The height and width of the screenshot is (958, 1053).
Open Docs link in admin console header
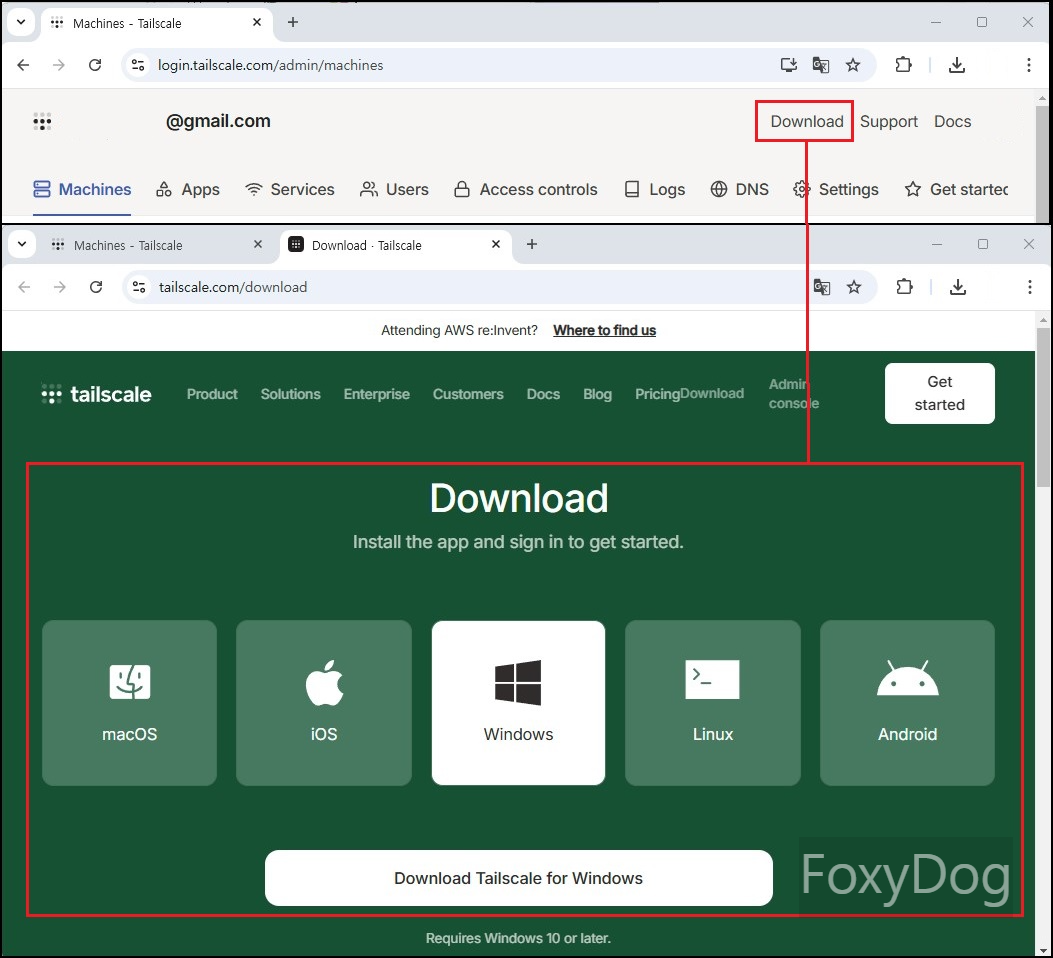(952, 122)
